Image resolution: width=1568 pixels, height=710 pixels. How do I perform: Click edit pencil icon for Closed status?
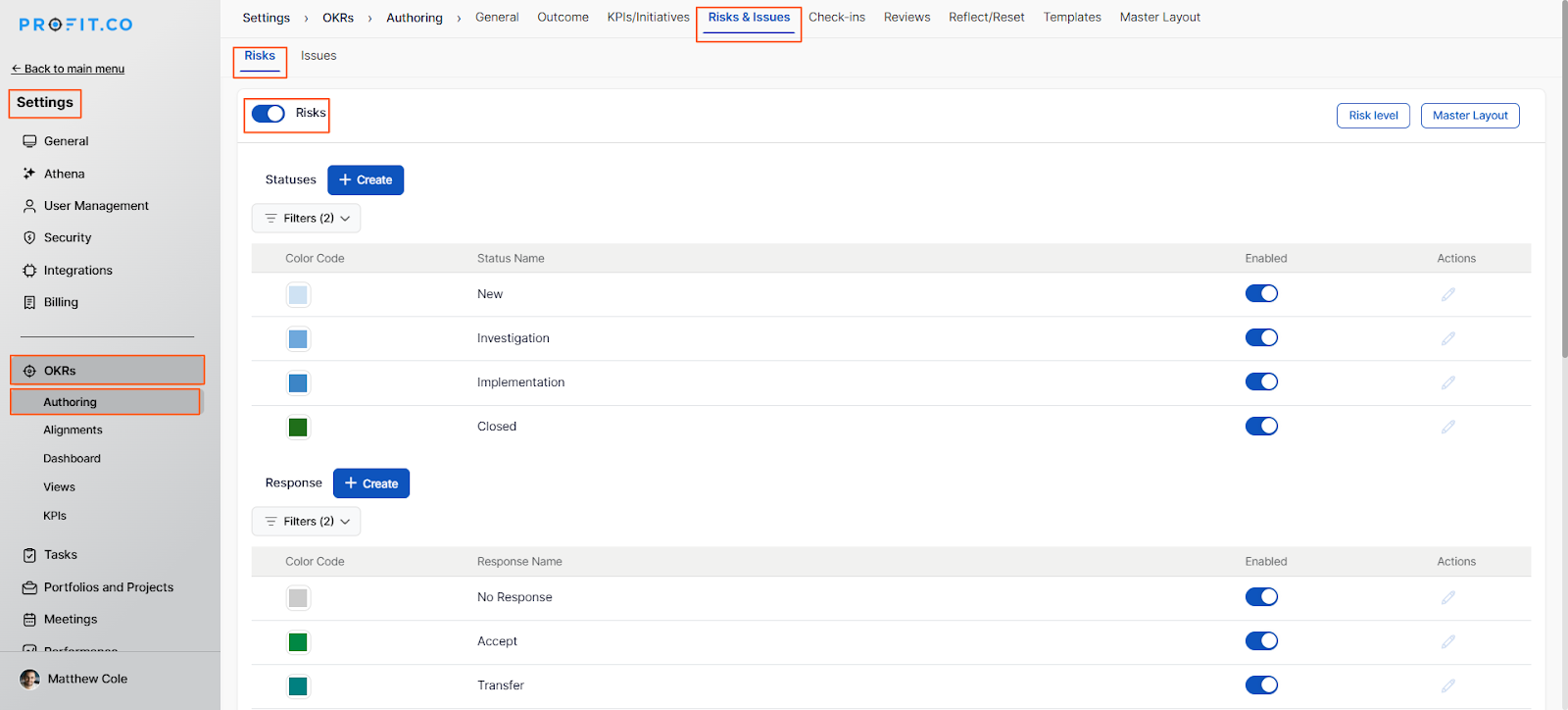tap(1447, 427)
